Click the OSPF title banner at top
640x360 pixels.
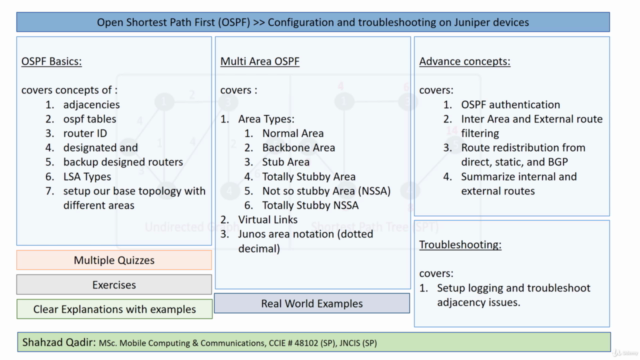pyautogui.click(x=313, y=22)
